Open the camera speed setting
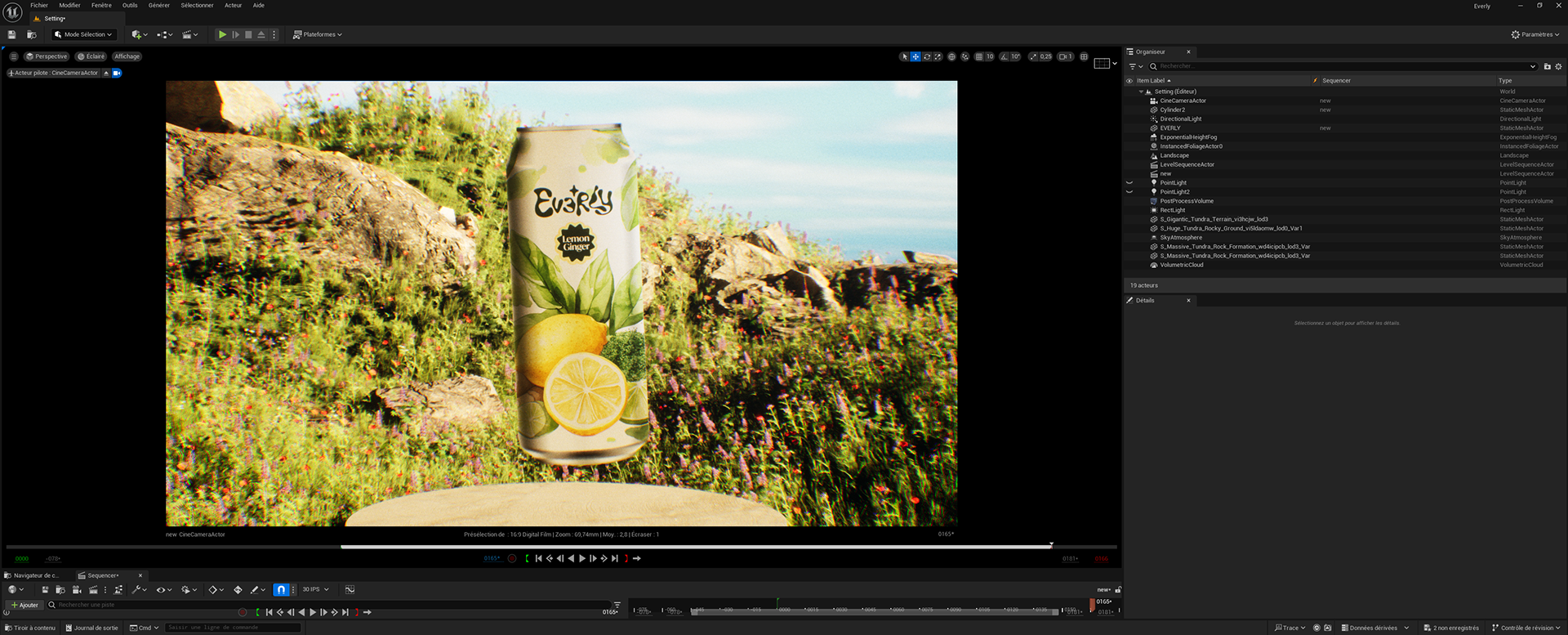Image resolution: width=1568 pixels, height=635 pixels. coord(1066,56)
